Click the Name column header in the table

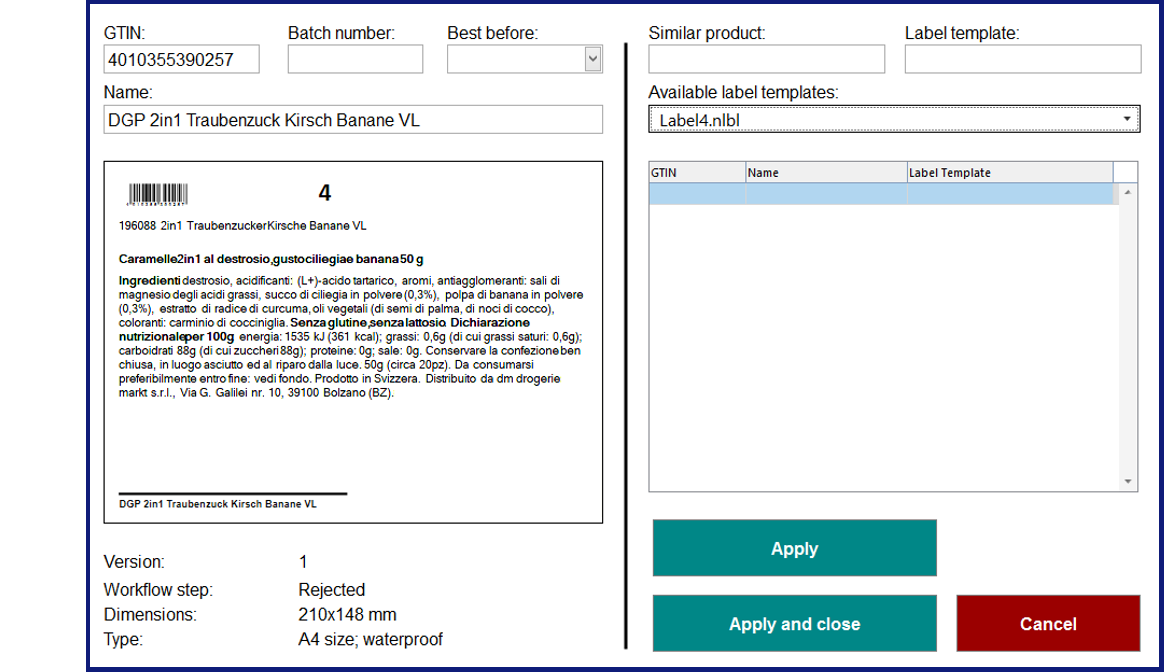click(826, 172)
